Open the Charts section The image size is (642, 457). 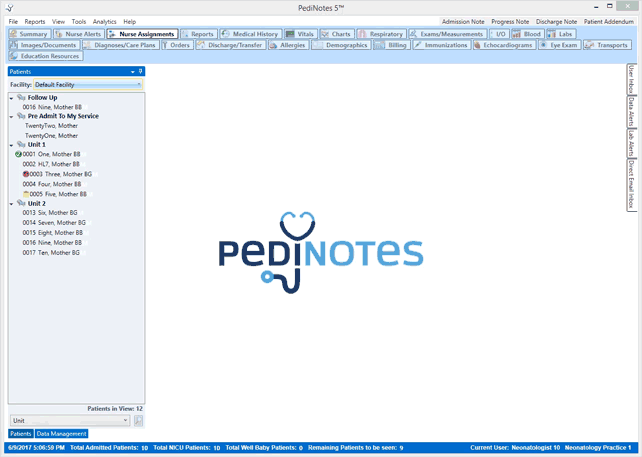pyautogui.click(x=337, y=34)
